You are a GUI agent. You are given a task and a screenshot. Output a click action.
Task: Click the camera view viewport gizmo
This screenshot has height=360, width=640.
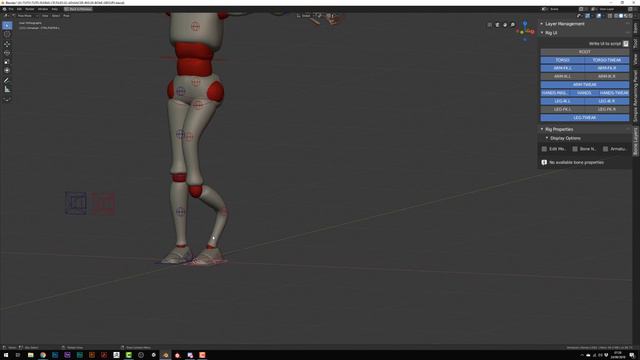click(497, 25)
